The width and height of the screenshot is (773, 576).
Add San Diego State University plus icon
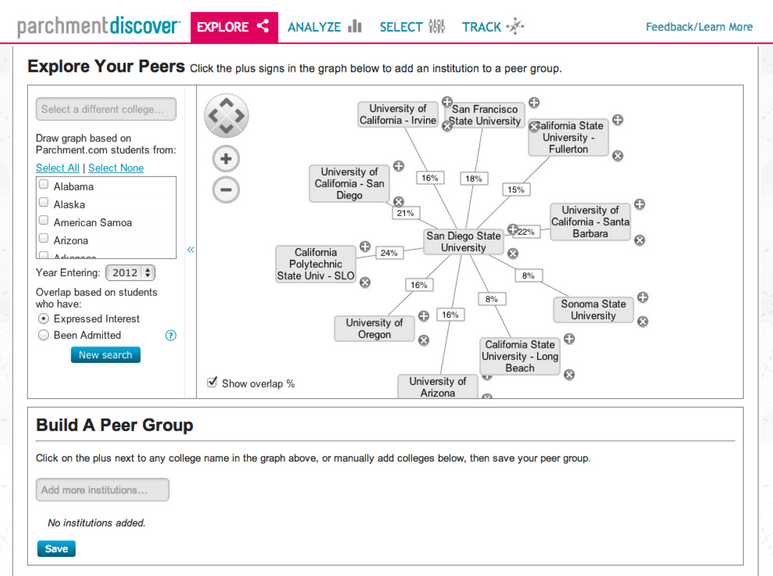[x=513, y=229]
